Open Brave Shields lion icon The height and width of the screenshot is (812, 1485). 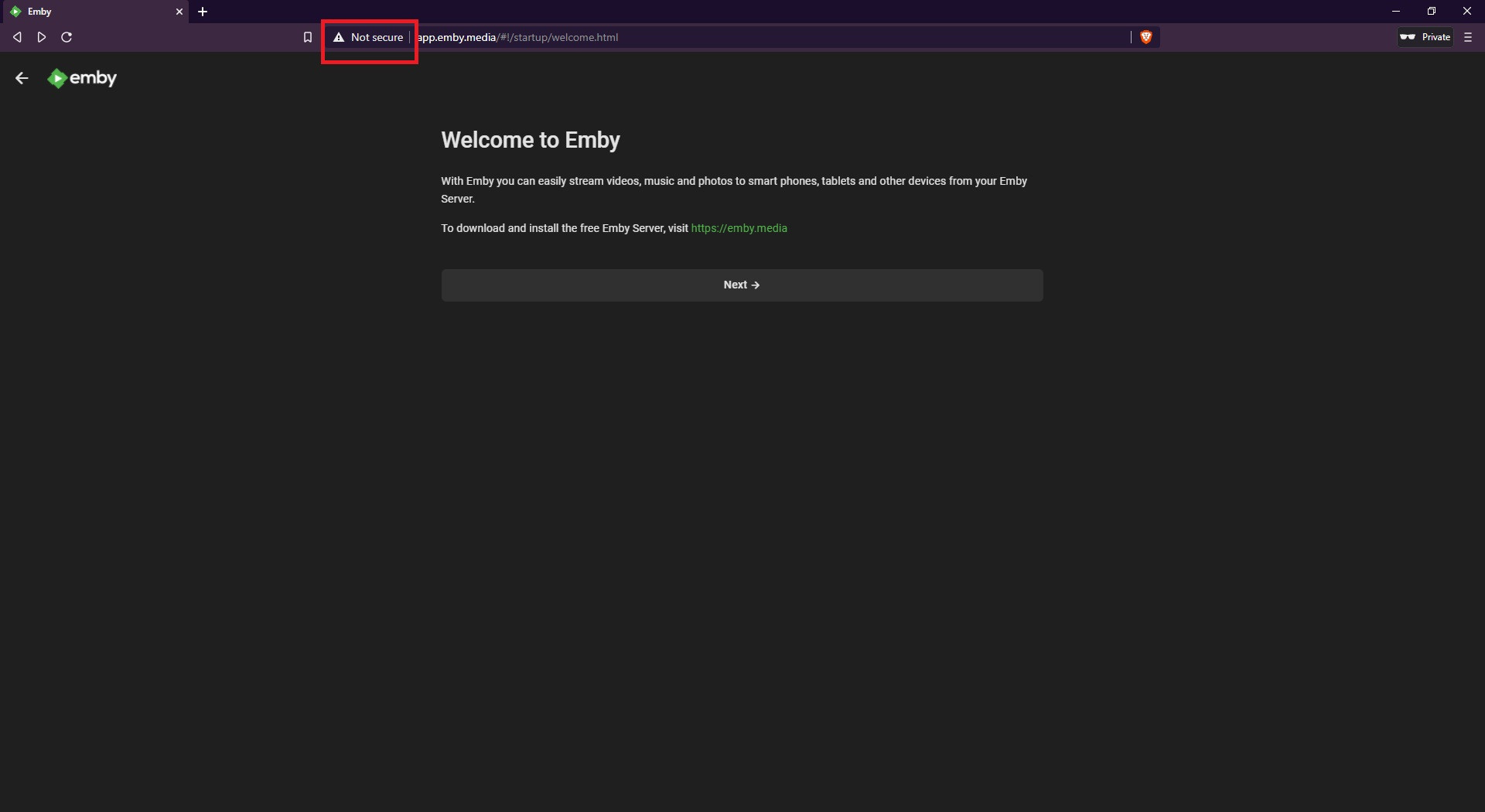(1146, 37)
